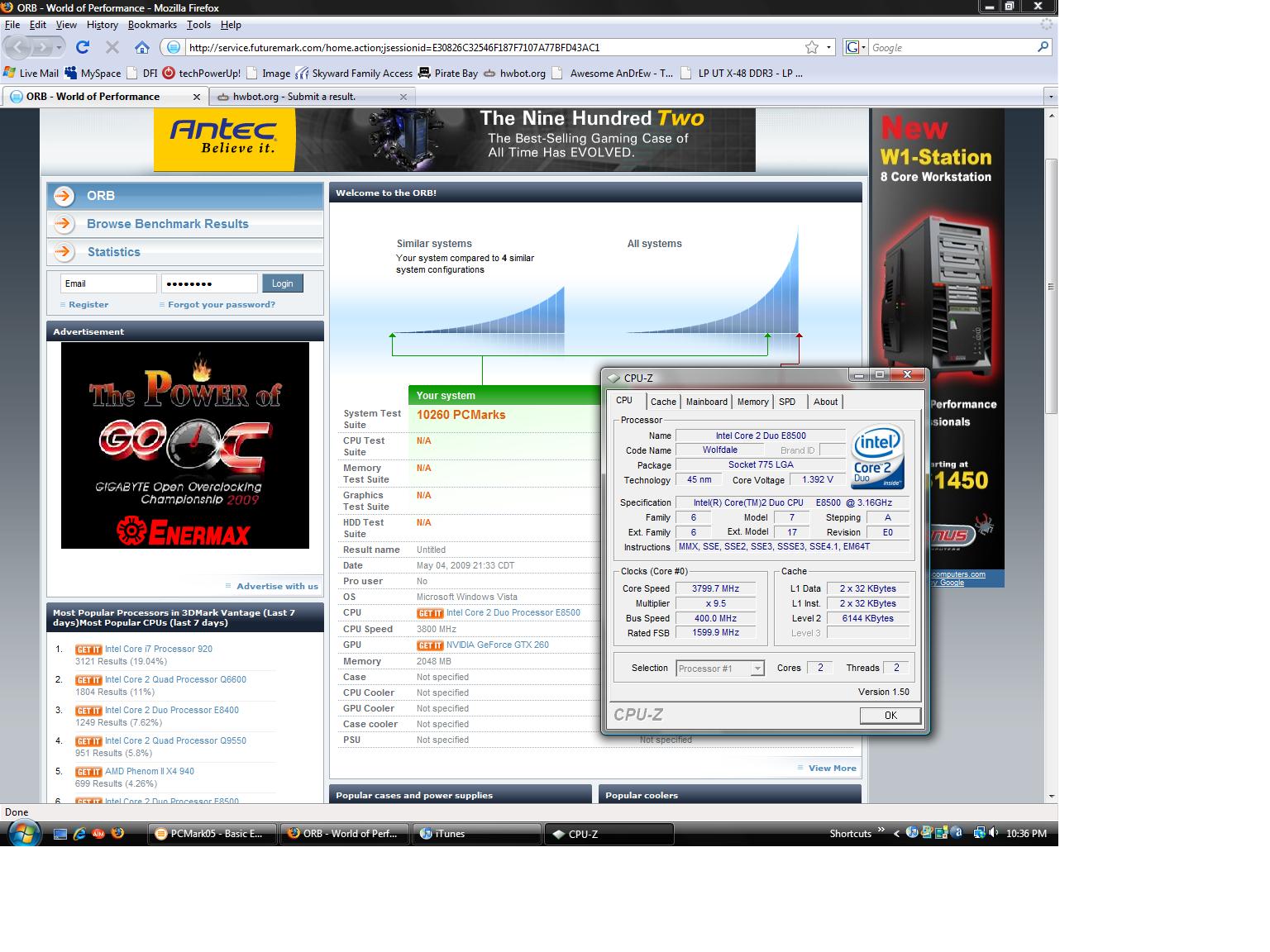Click the volume speaker icon in the system tray
This screenshot has height=952, width=1270.
coord(992,833)
